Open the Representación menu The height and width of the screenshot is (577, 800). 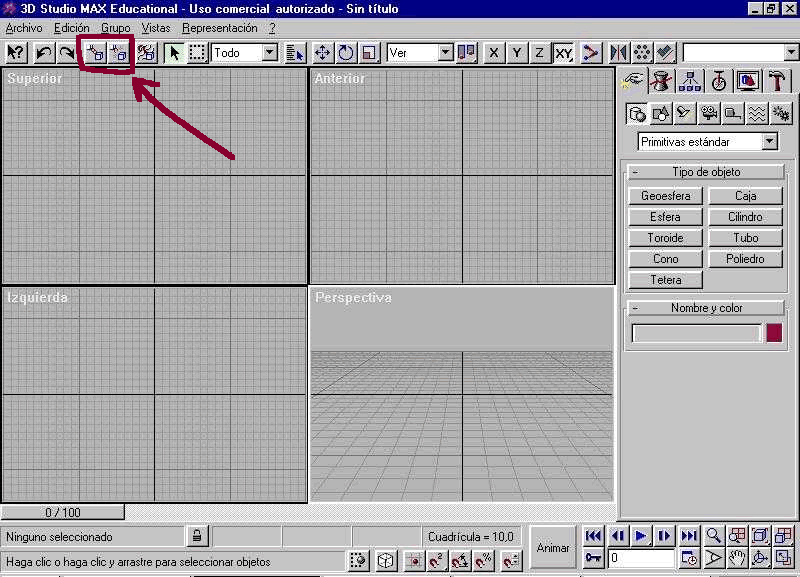pyautogui.click(x=220, y=28)
